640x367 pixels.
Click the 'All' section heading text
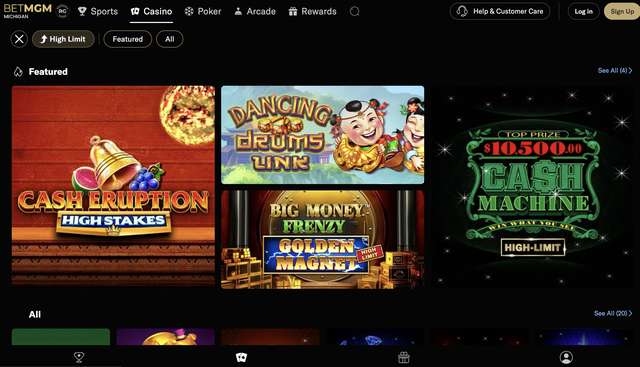point(35,314)
